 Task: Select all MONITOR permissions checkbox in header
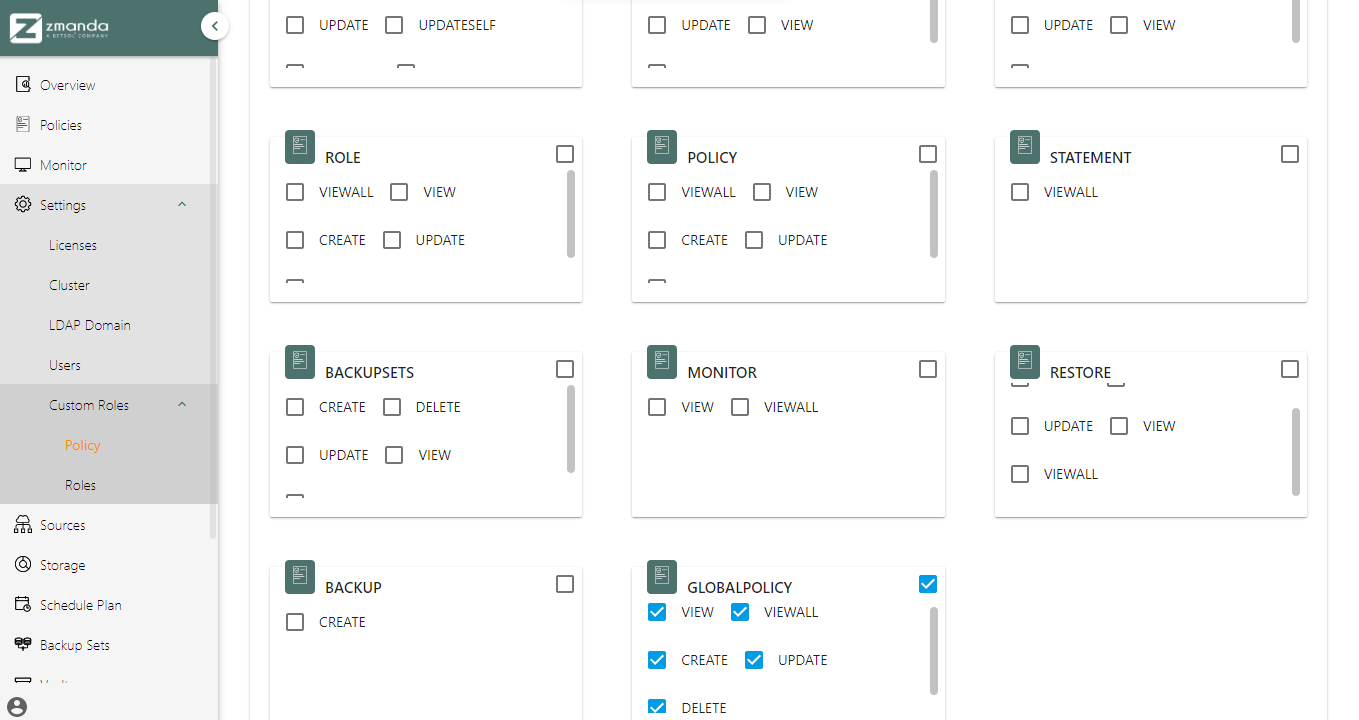[928, 369]
